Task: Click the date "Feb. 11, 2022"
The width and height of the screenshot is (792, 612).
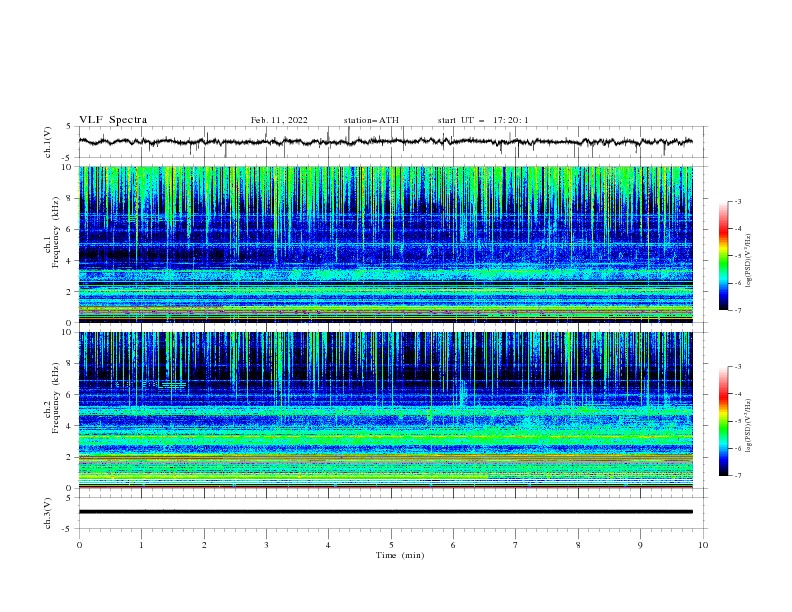Action: pos(279,120)
